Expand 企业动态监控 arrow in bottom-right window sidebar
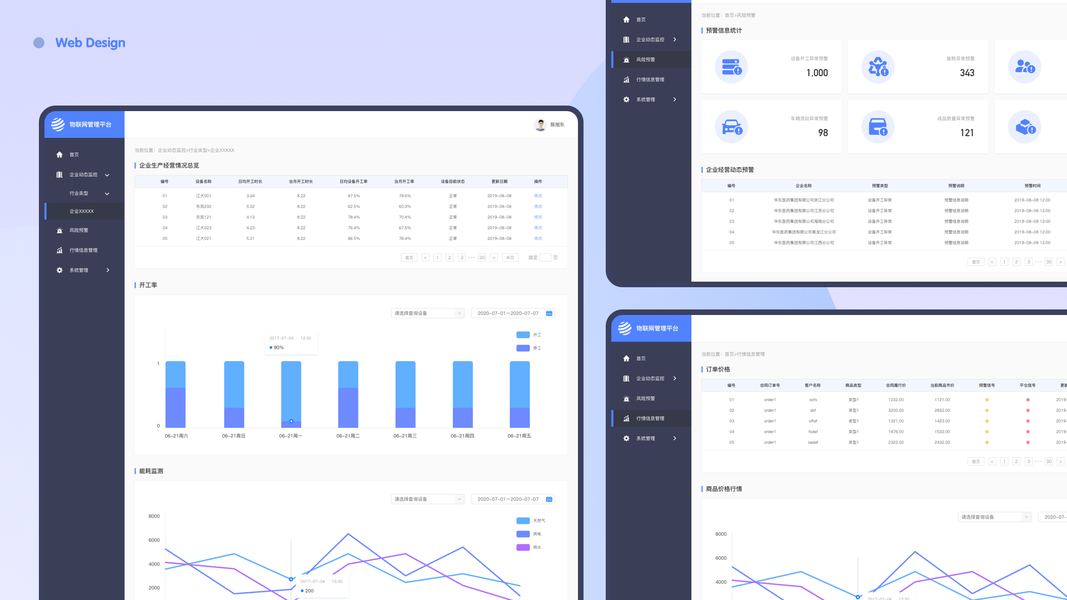Image resolution: width=1067 pixels, height=600 pixels. [x=674, y=378]
